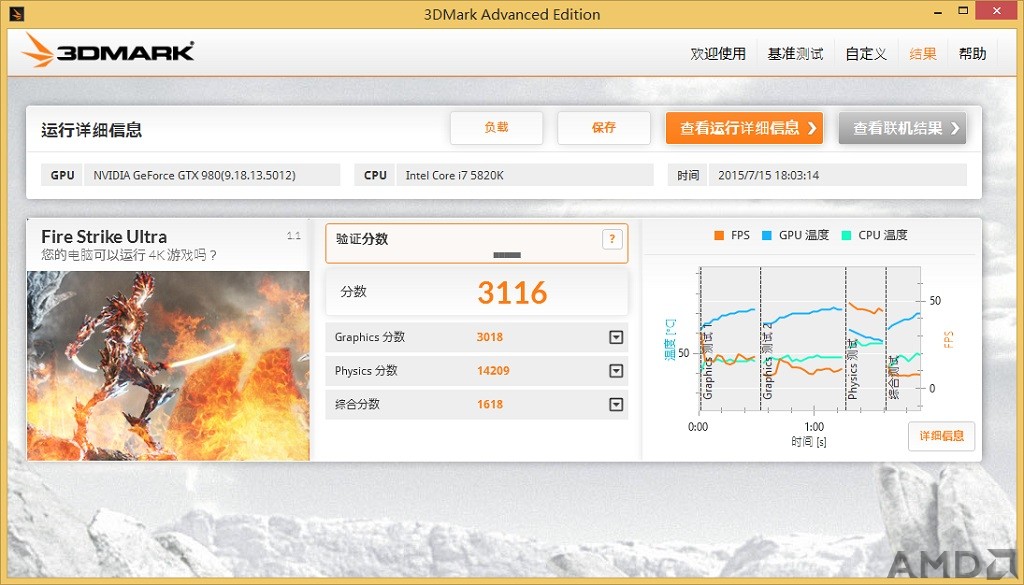
Task: Click the Physics score value 14209
Action: pyautogui.click(x=493, y=371)
